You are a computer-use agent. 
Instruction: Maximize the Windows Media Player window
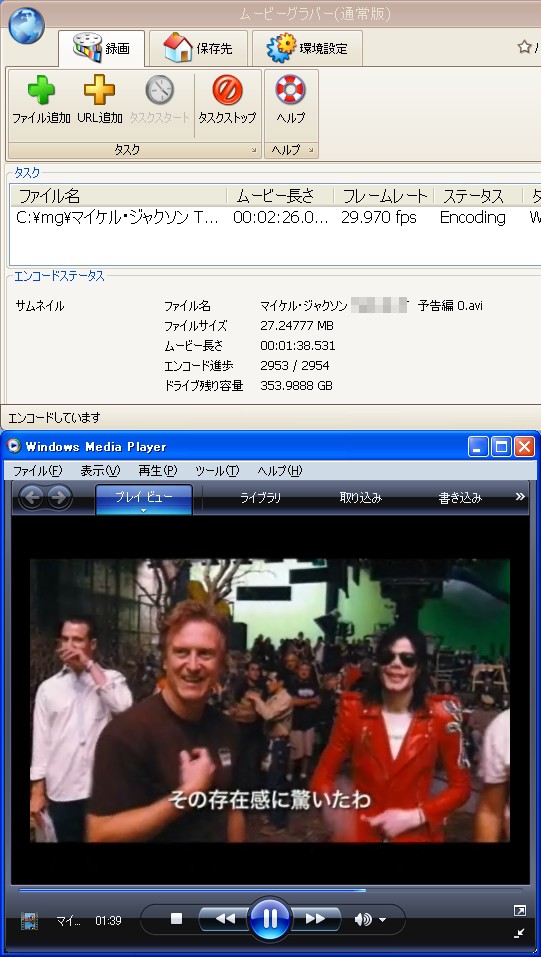[501, 447]
